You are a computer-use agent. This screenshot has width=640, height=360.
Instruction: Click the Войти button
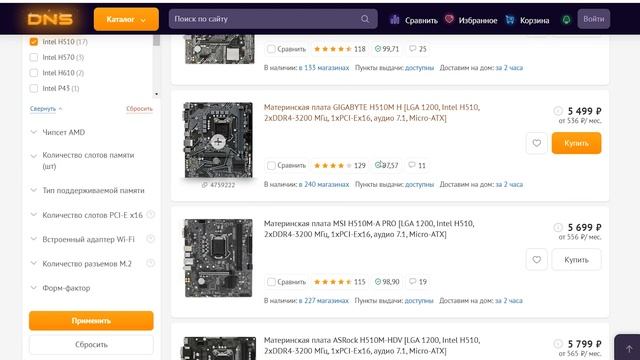click(x=593, y=19)
